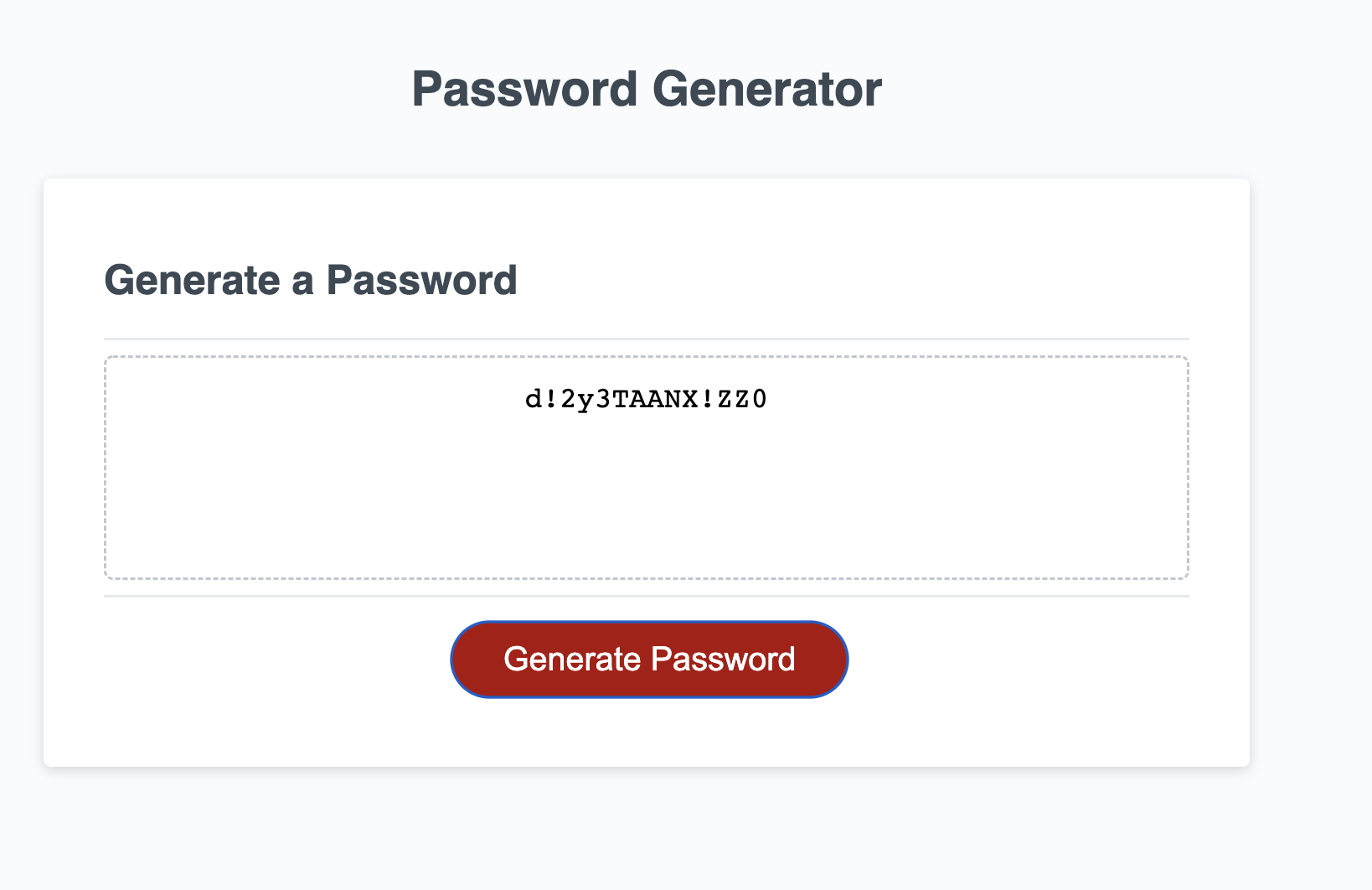This screenshot has width=1372, height=890.
Task: Select the Password Generator page title
Action: click(647, 88)
